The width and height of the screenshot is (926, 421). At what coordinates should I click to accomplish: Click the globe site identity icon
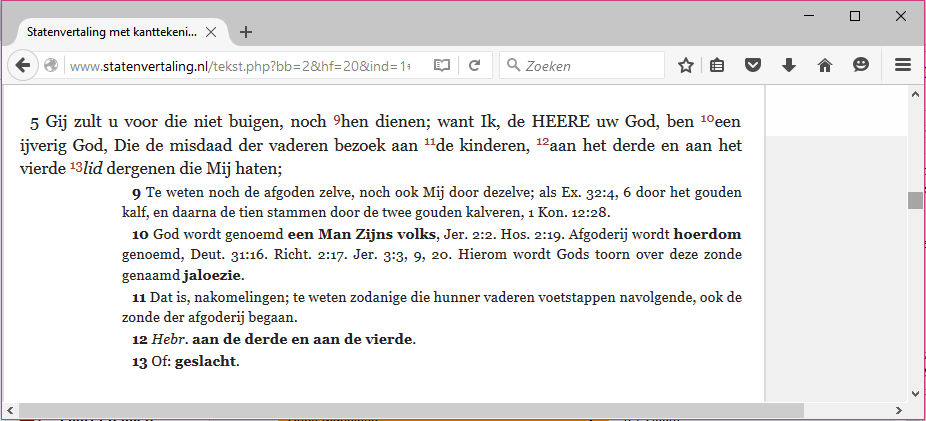[x=51, y=65]
